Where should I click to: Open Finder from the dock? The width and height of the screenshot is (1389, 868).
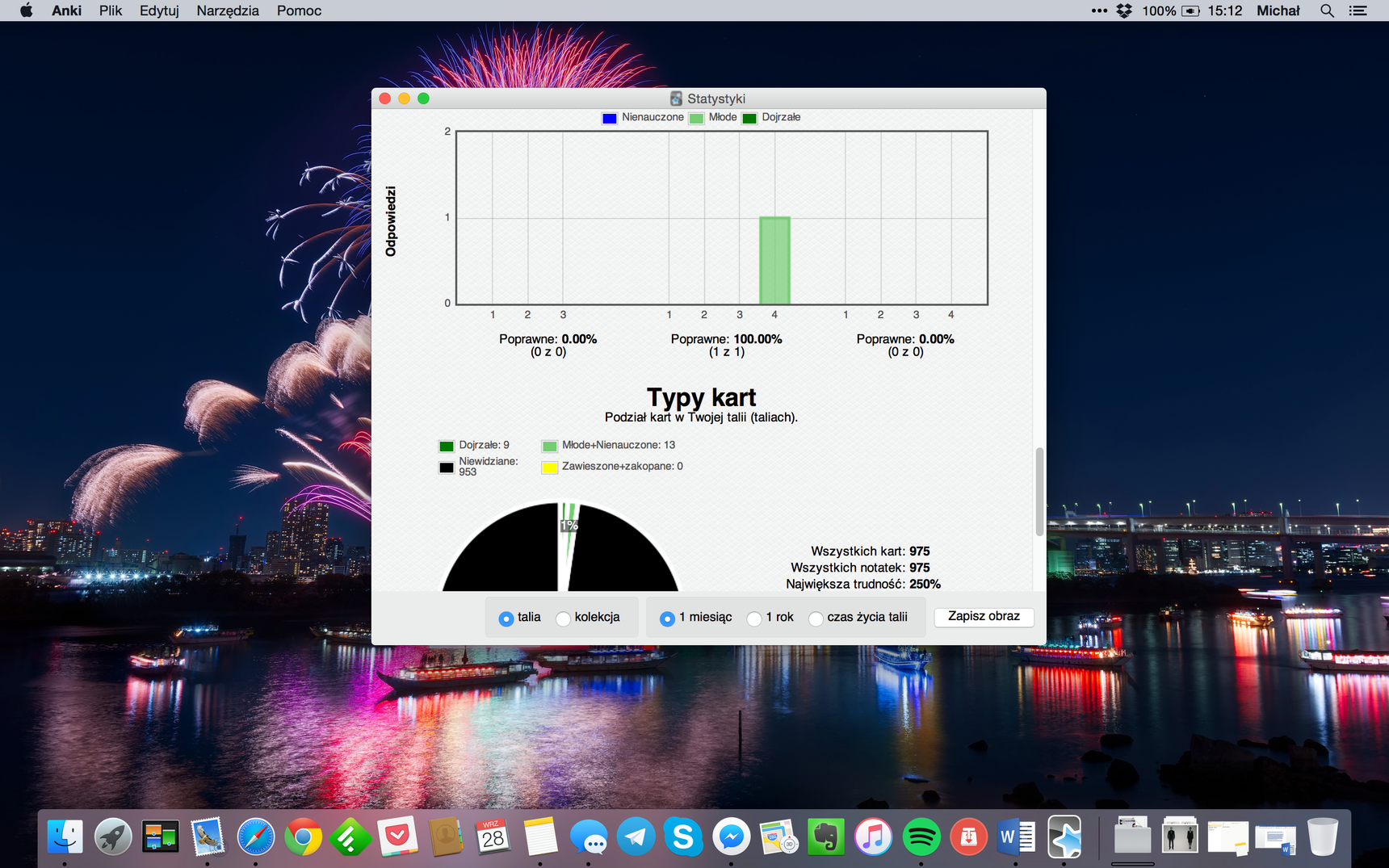coord(65,837)
